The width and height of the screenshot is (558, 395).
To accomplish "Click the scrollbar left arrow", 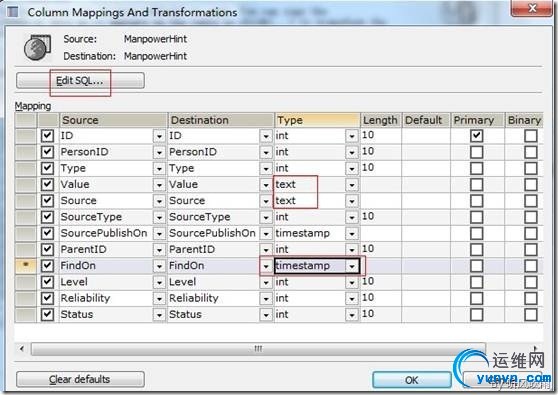I will point(22,348).
